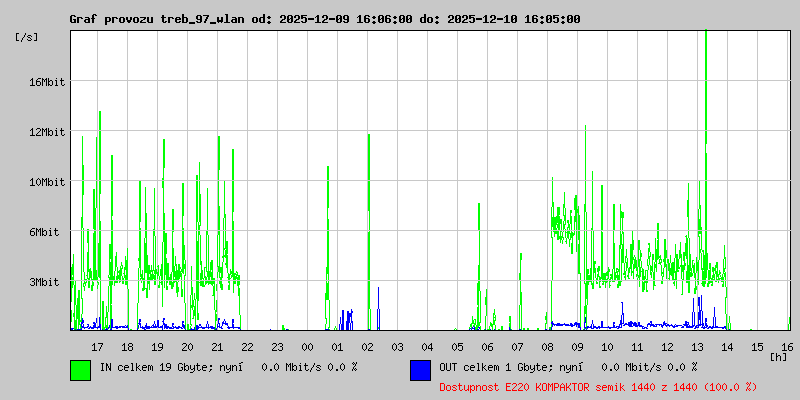Viewport: 800px width, 400px height.
Task: Click the '04' hour label on x-axis
Action: click(427, 347)
